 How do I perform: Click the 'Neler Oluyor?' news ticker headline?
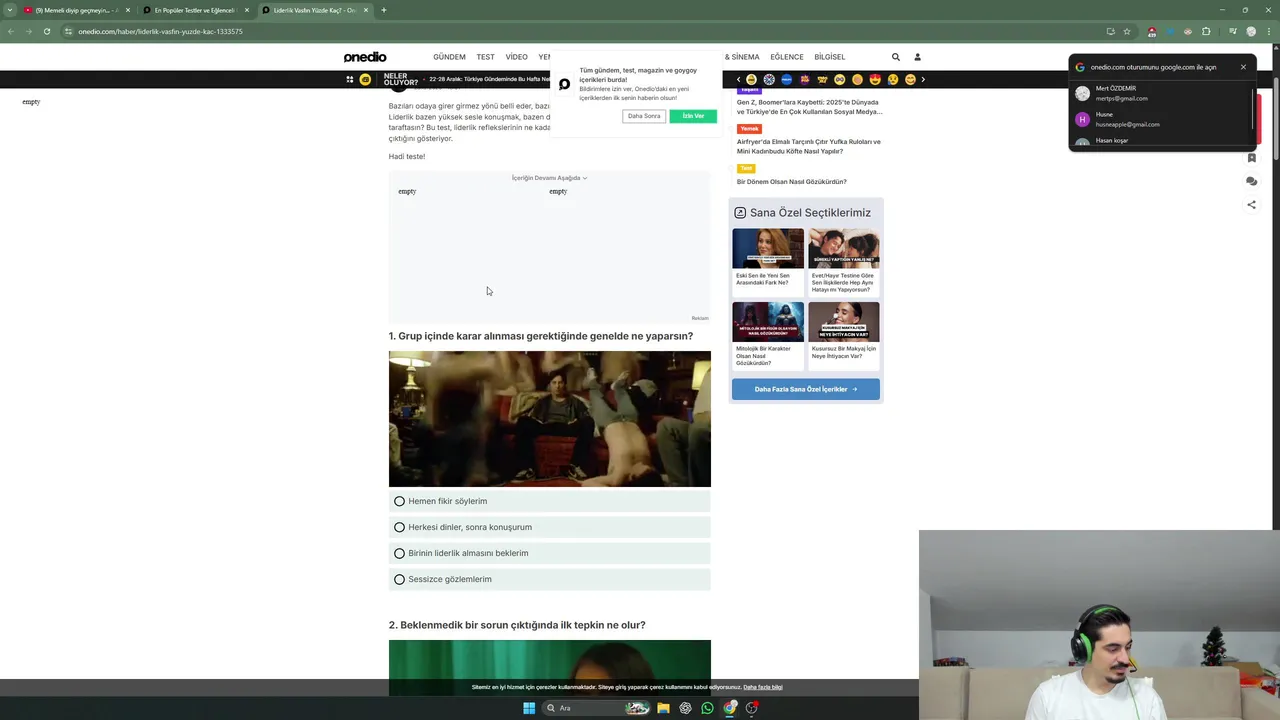tap(490, 79)
